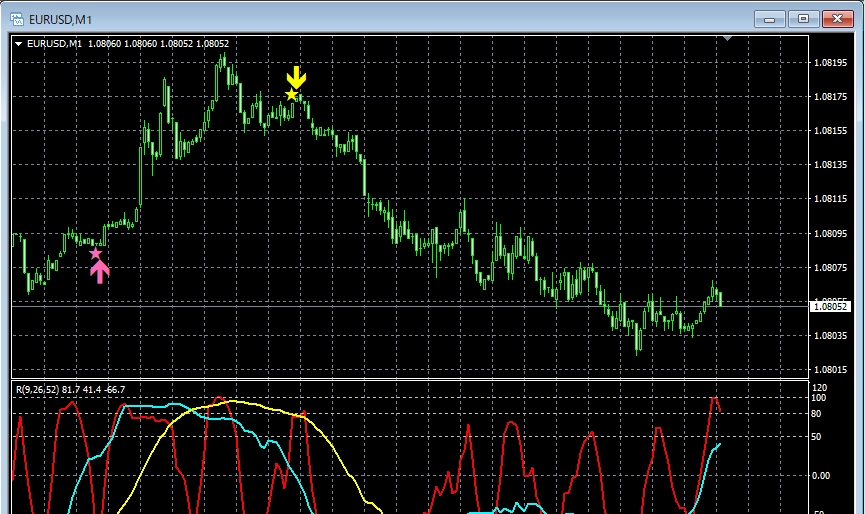Click the 1.08115 price scale label
The image size is (865, 514).
coord(831,199)
